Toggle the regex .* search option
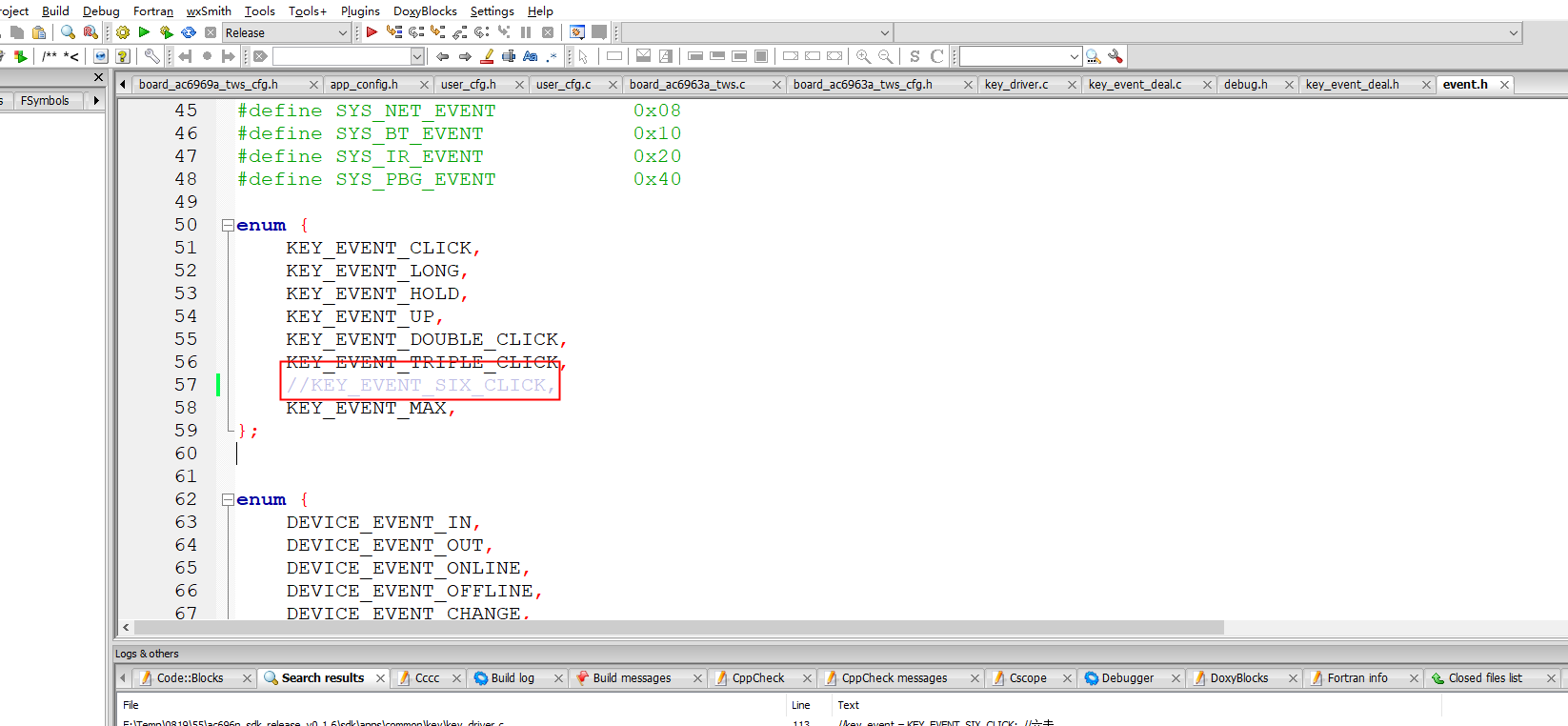Viewport: 1568px width, 726px height. click(552, 56)
